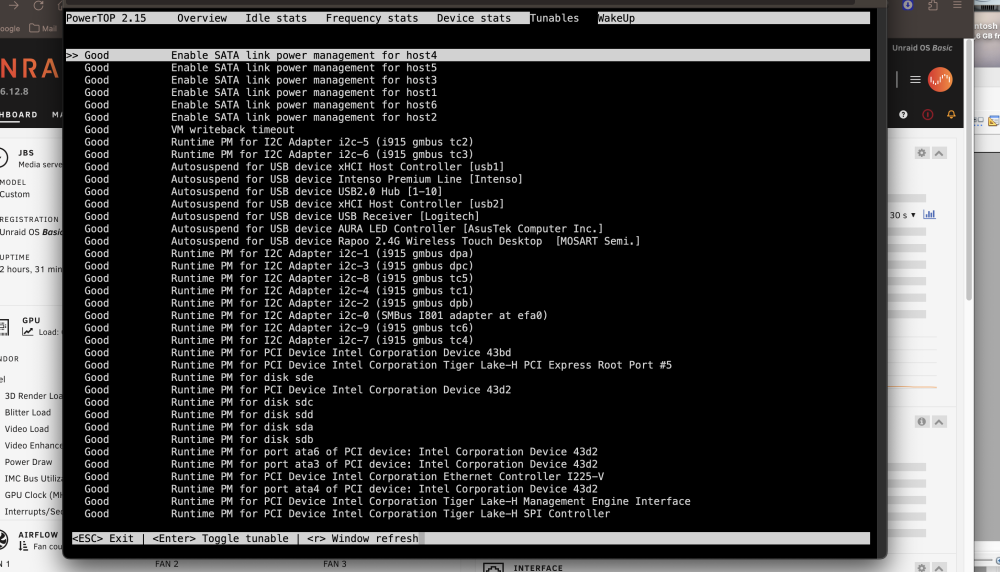
Task: Open the Device stats tab
Action: point(474,18)
